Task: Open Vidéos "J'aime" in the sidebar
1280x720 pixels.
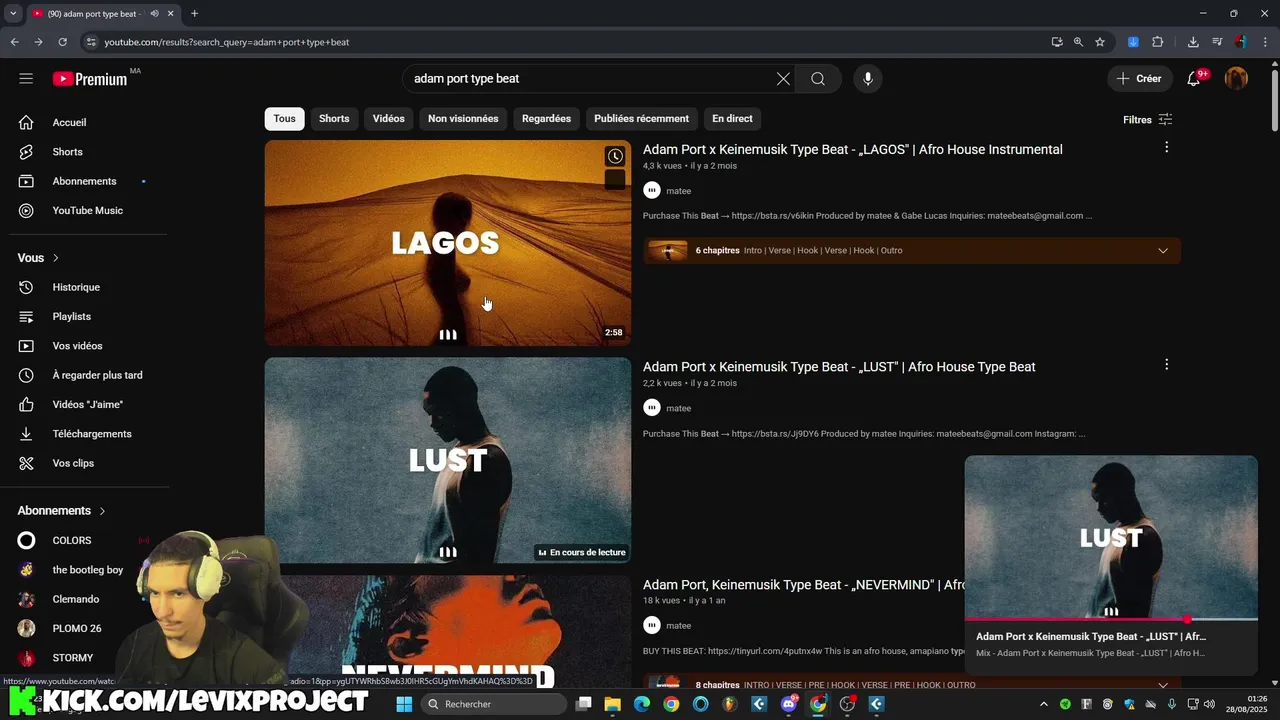Action: tap(85, 405)
